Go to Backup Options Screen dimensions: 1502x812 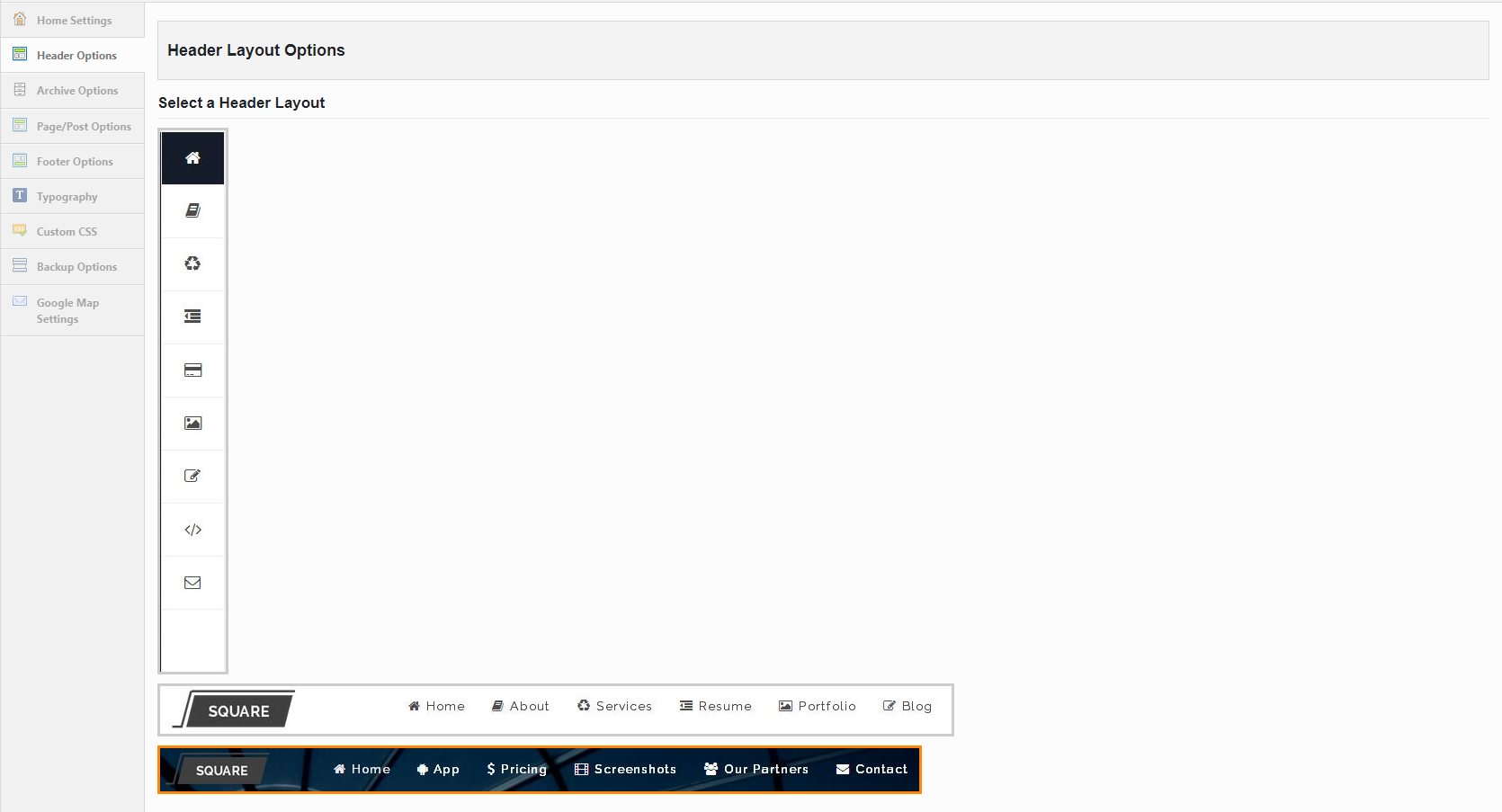tap(72, 266)
